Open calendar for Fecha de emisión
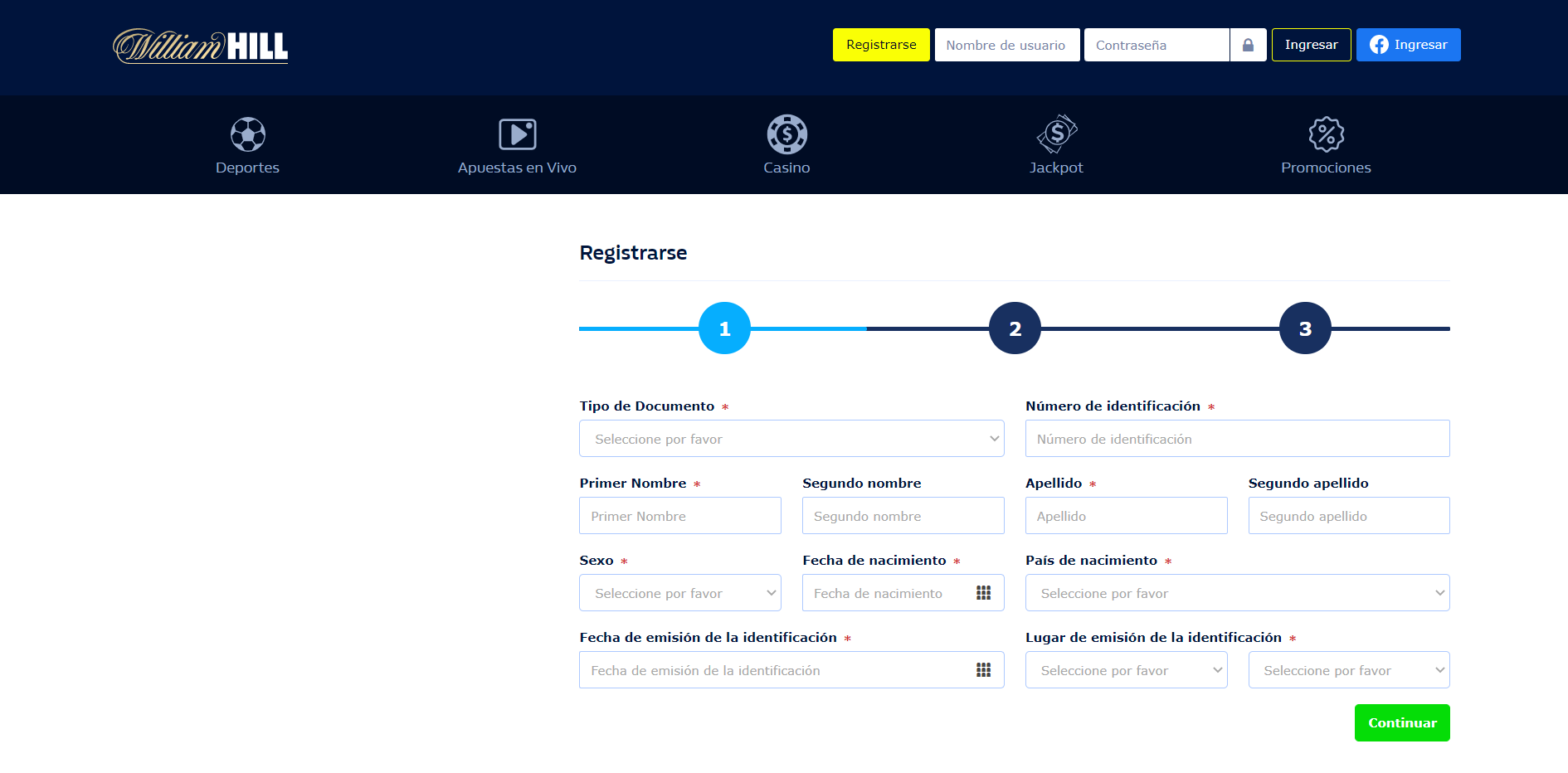 (984, 670)
